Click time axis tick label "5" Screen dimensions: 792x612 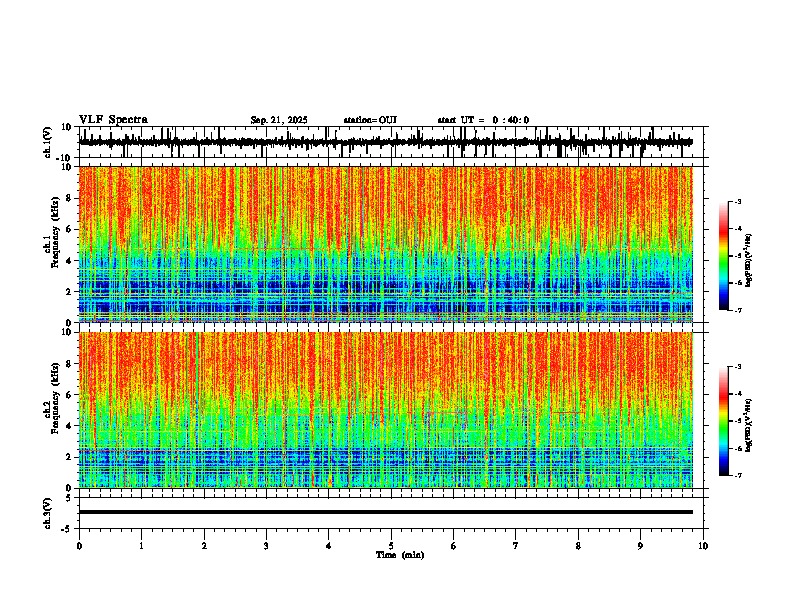pyautogui.click(x=391, y=546)
